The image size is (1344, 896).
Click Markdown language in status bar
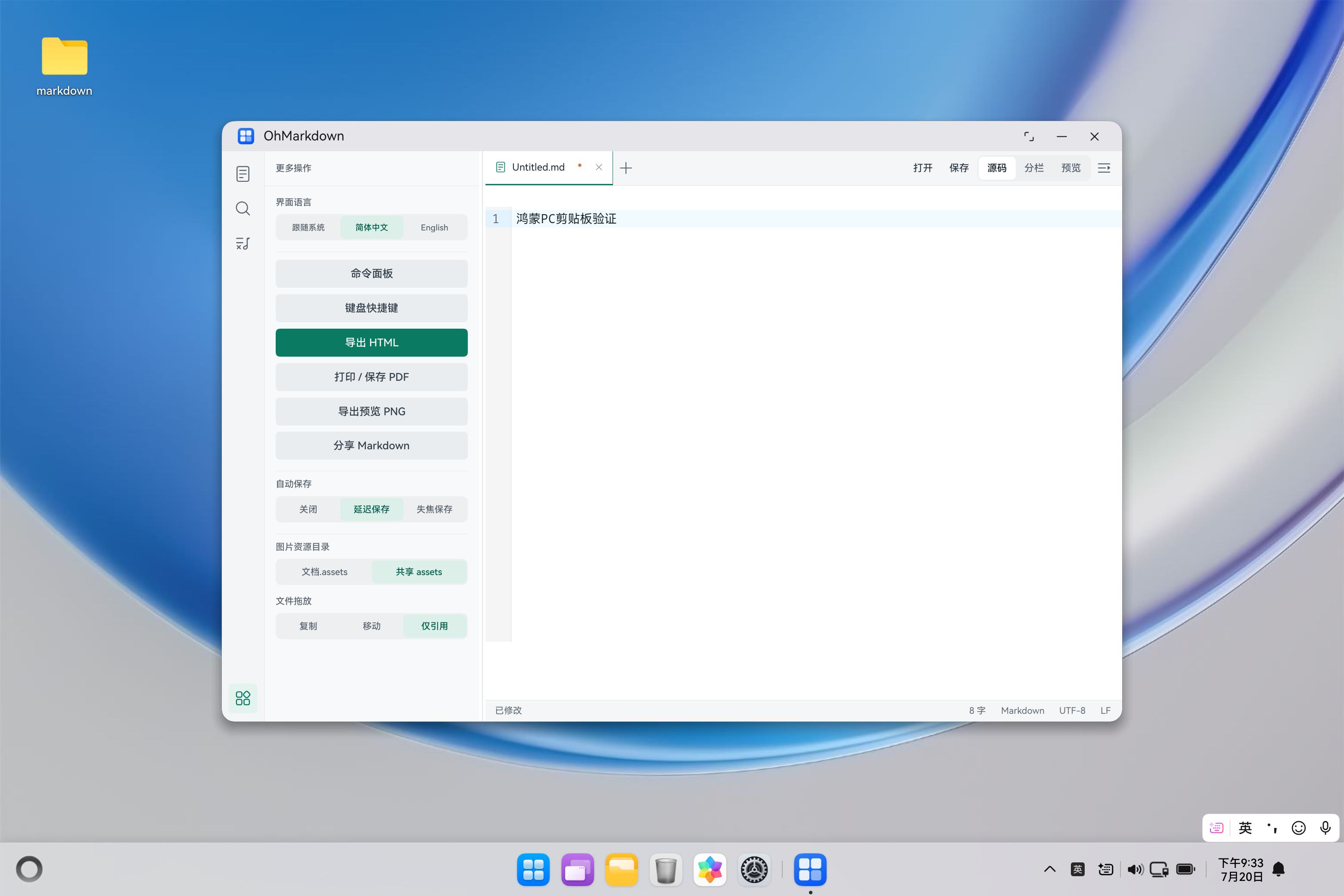click(1022, 710)
